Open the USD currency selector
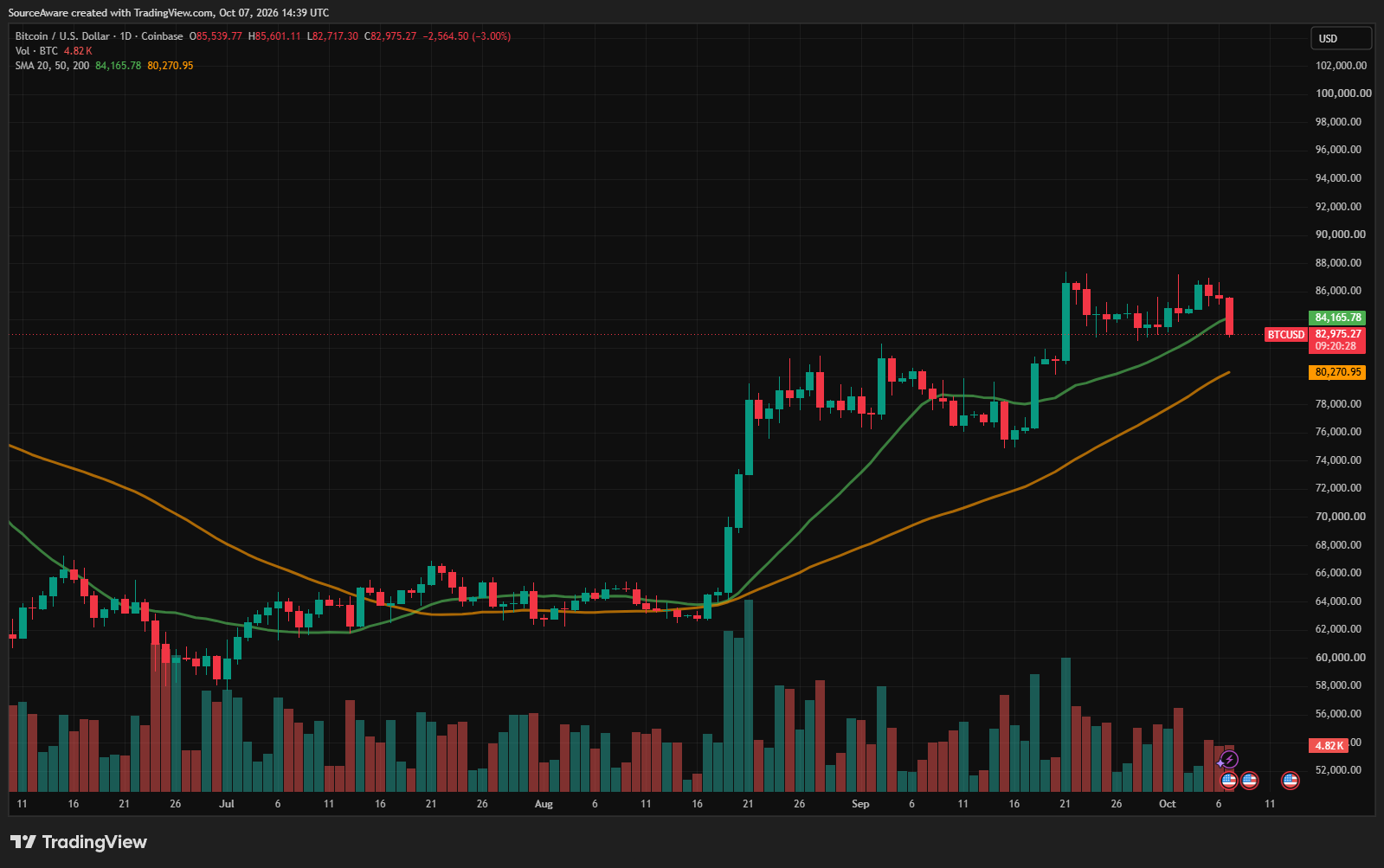 1341,38
